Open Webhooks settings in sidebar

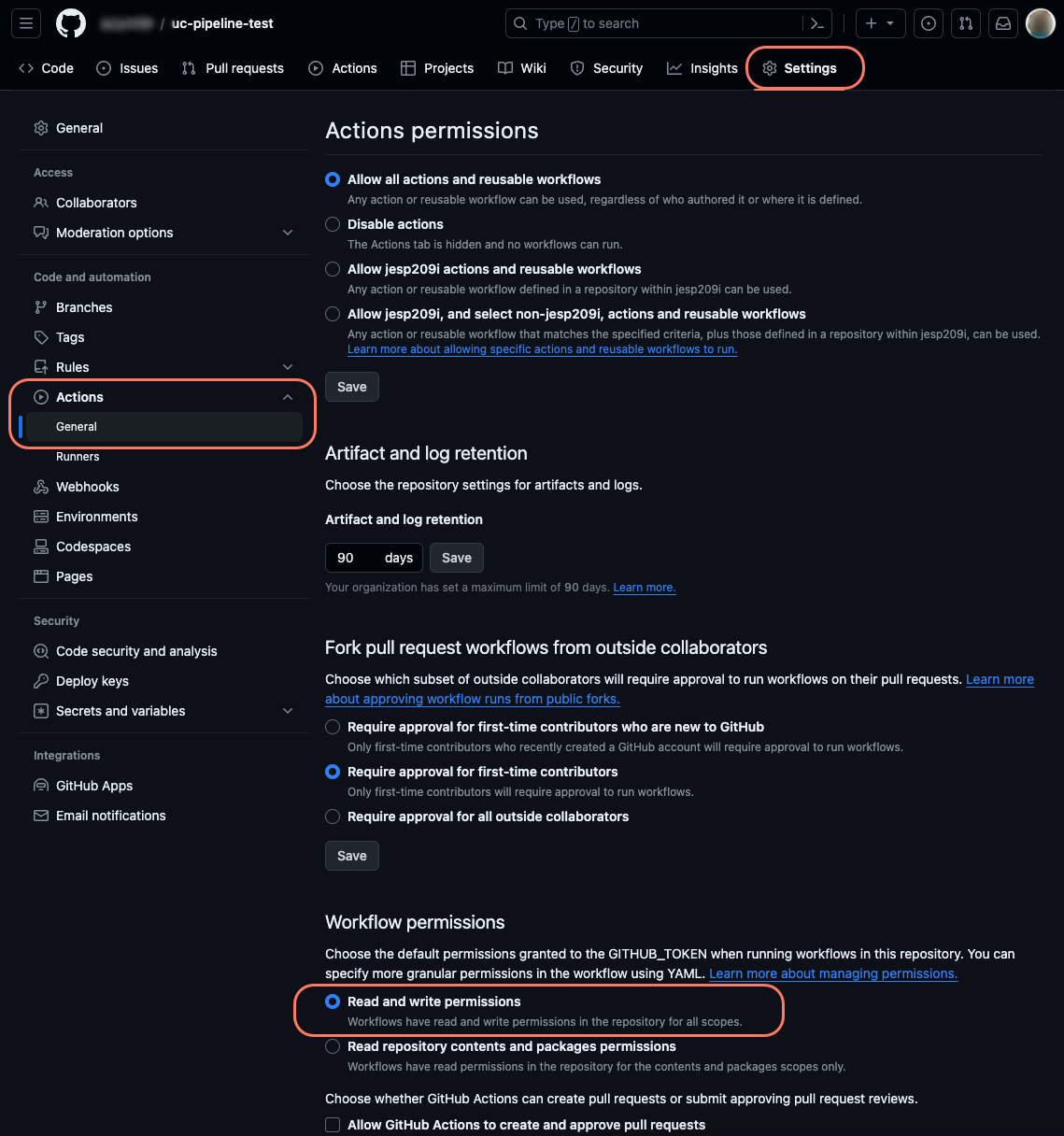click(87, 487)
